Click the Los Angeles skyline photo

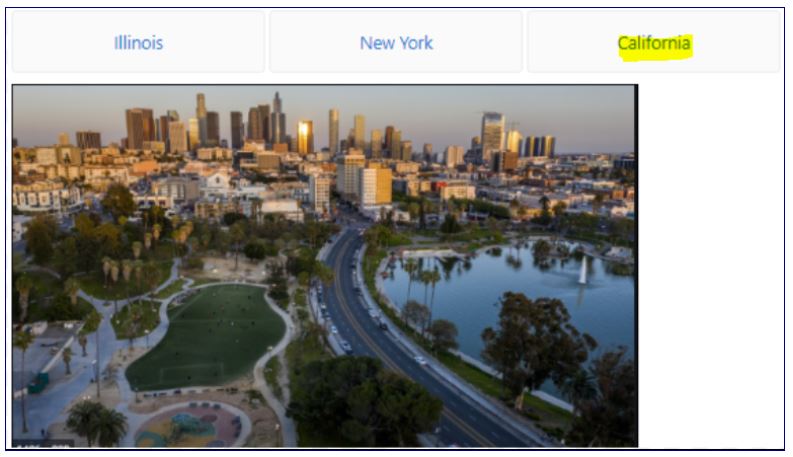click(325, 266)
